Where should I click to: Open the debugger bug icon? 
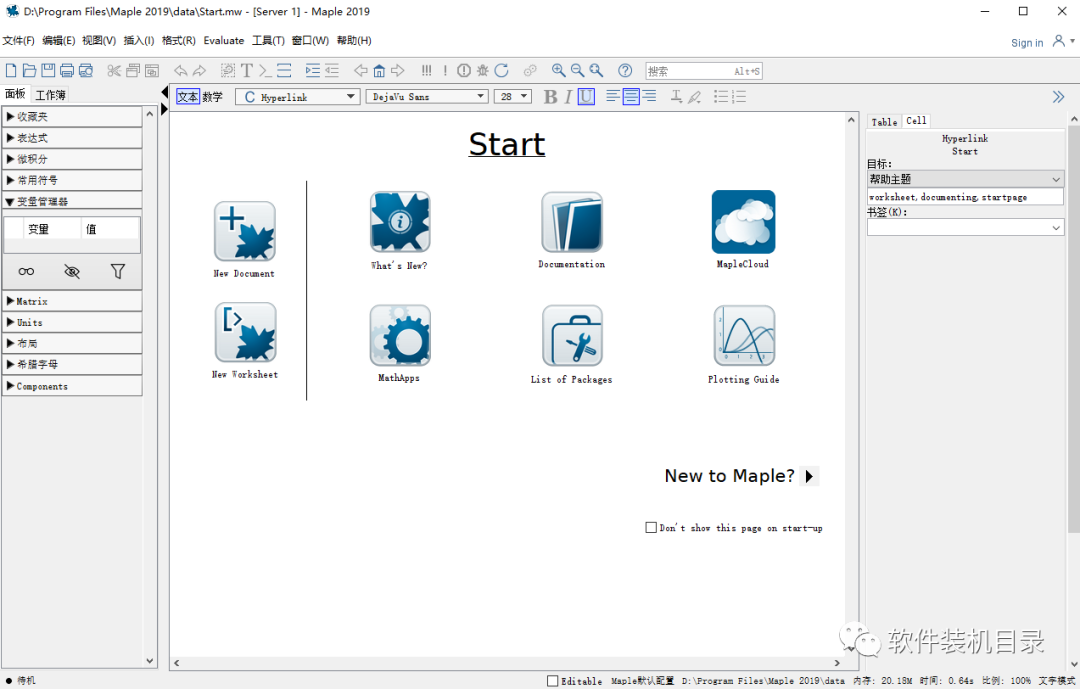coord(483,70)
